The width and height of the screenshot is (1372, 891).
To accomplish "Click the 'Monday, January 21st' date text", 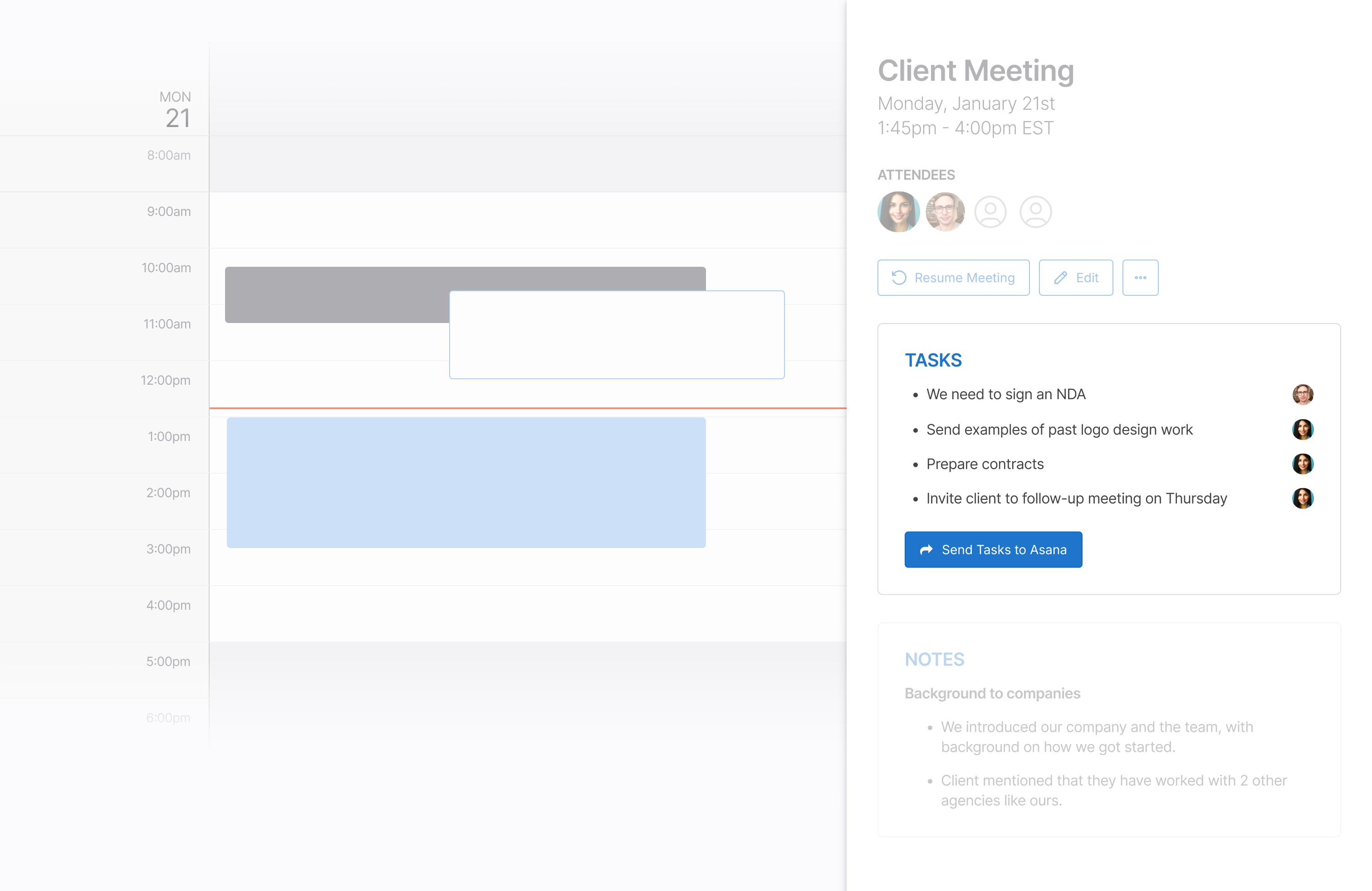I will pyautogui.click(x=965, y=104).
